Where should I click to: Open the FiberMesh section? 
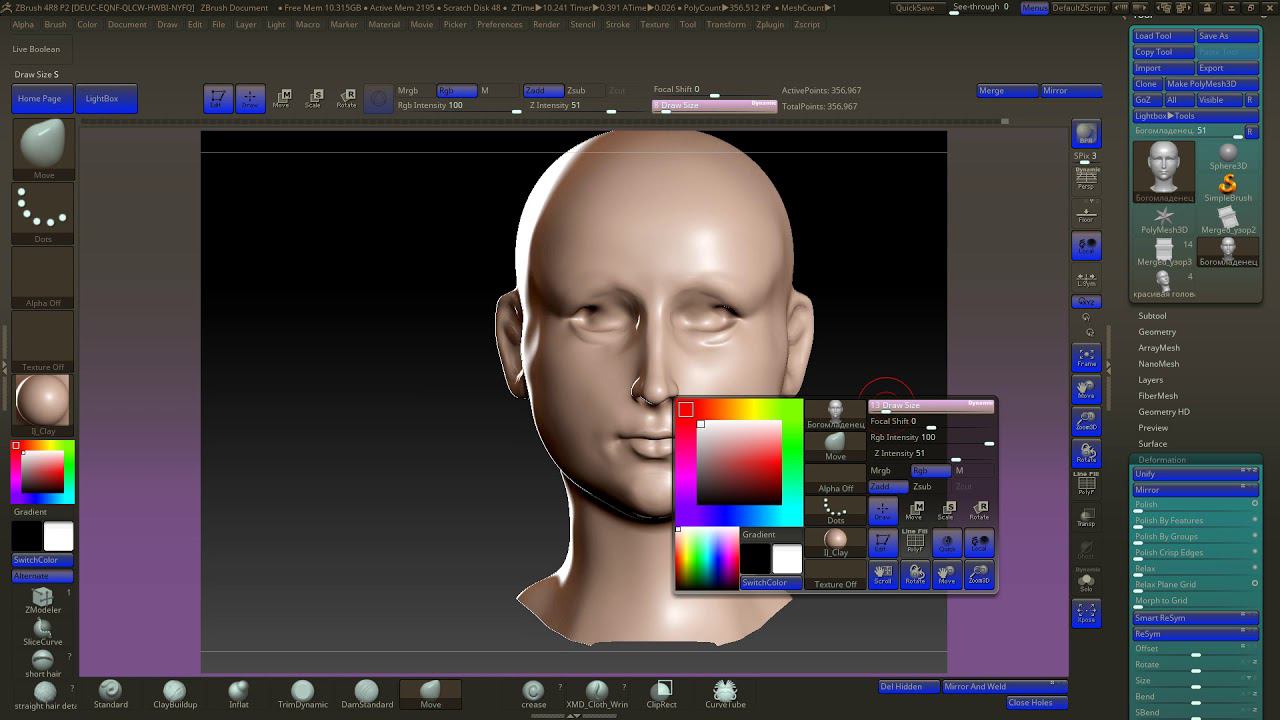[1158, 396]
